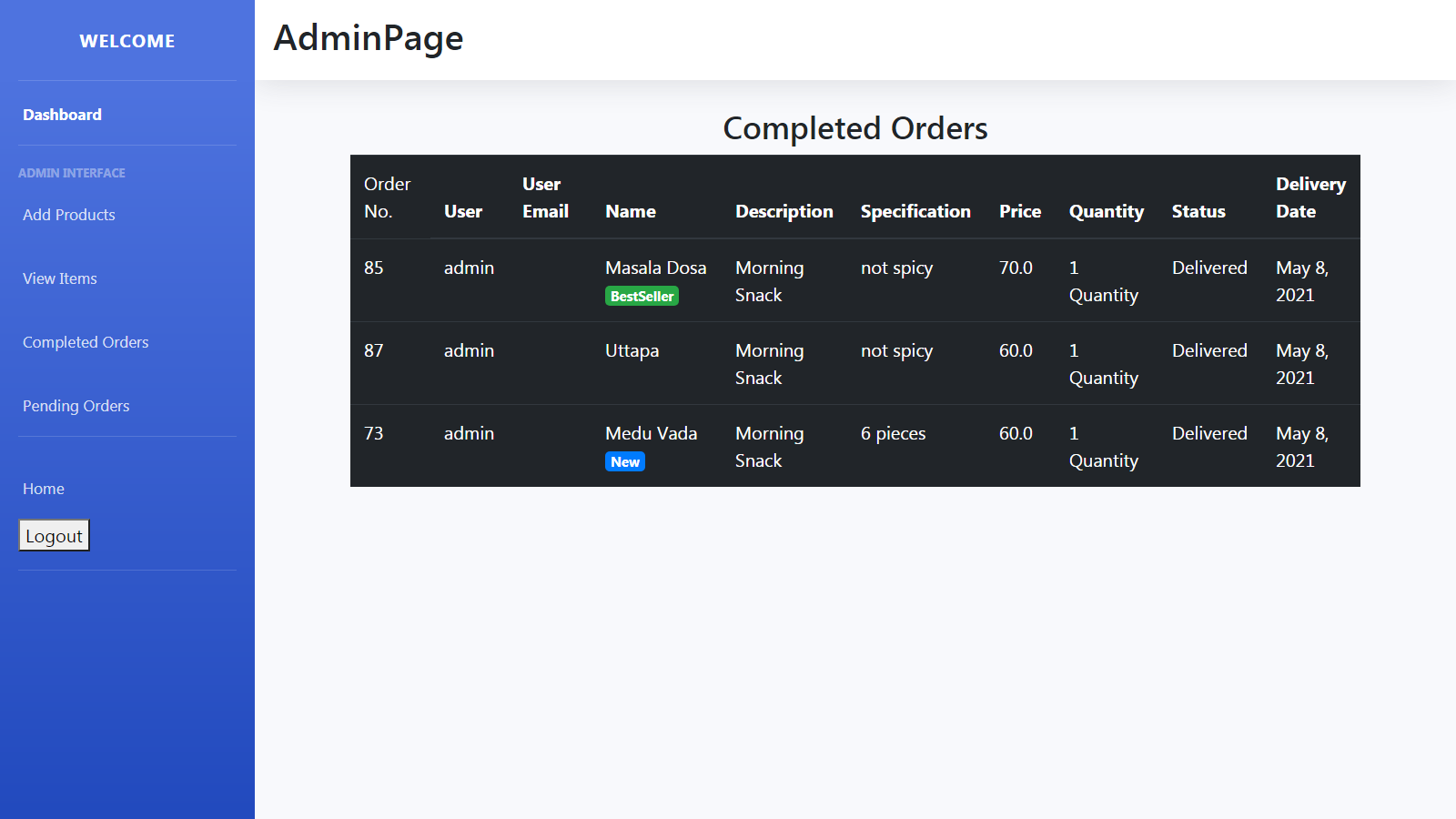Screen dimensions: 1456x819
Task: Click the Status column header
Action: (1198, 211)
